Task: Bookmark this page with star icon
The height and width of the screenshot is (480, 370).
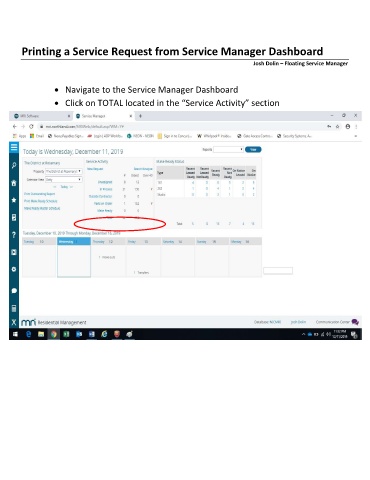Action: [x=338, y=127]
